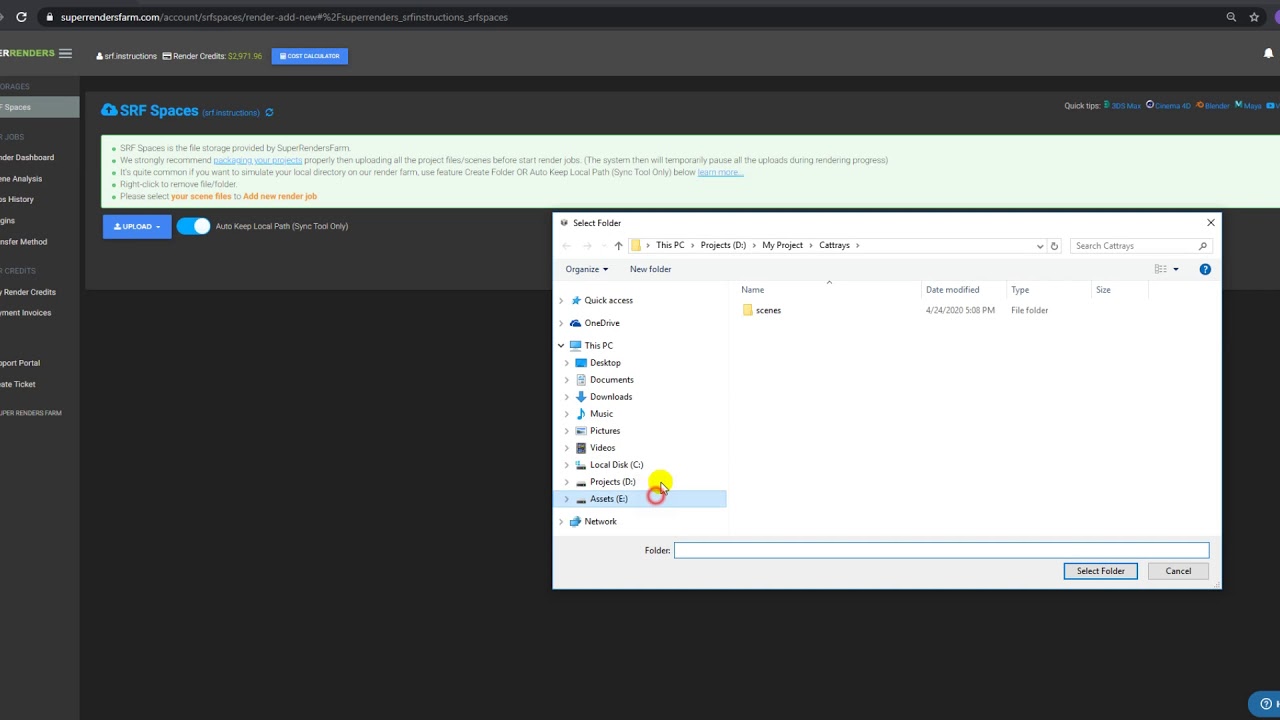Open the Organize dropdown menu
This screenshot has width=1280, height=720.
coord(586,269)
